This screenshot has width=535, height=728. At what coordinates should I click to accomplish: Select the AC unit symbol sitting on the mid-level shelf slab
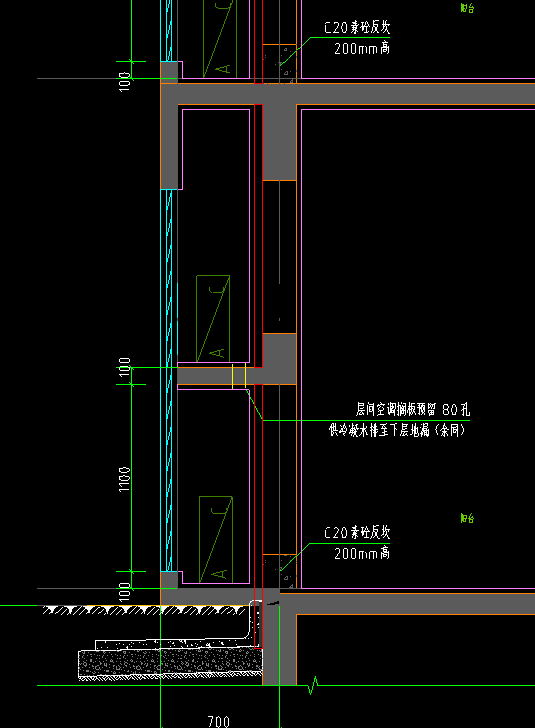pos(213,318)
